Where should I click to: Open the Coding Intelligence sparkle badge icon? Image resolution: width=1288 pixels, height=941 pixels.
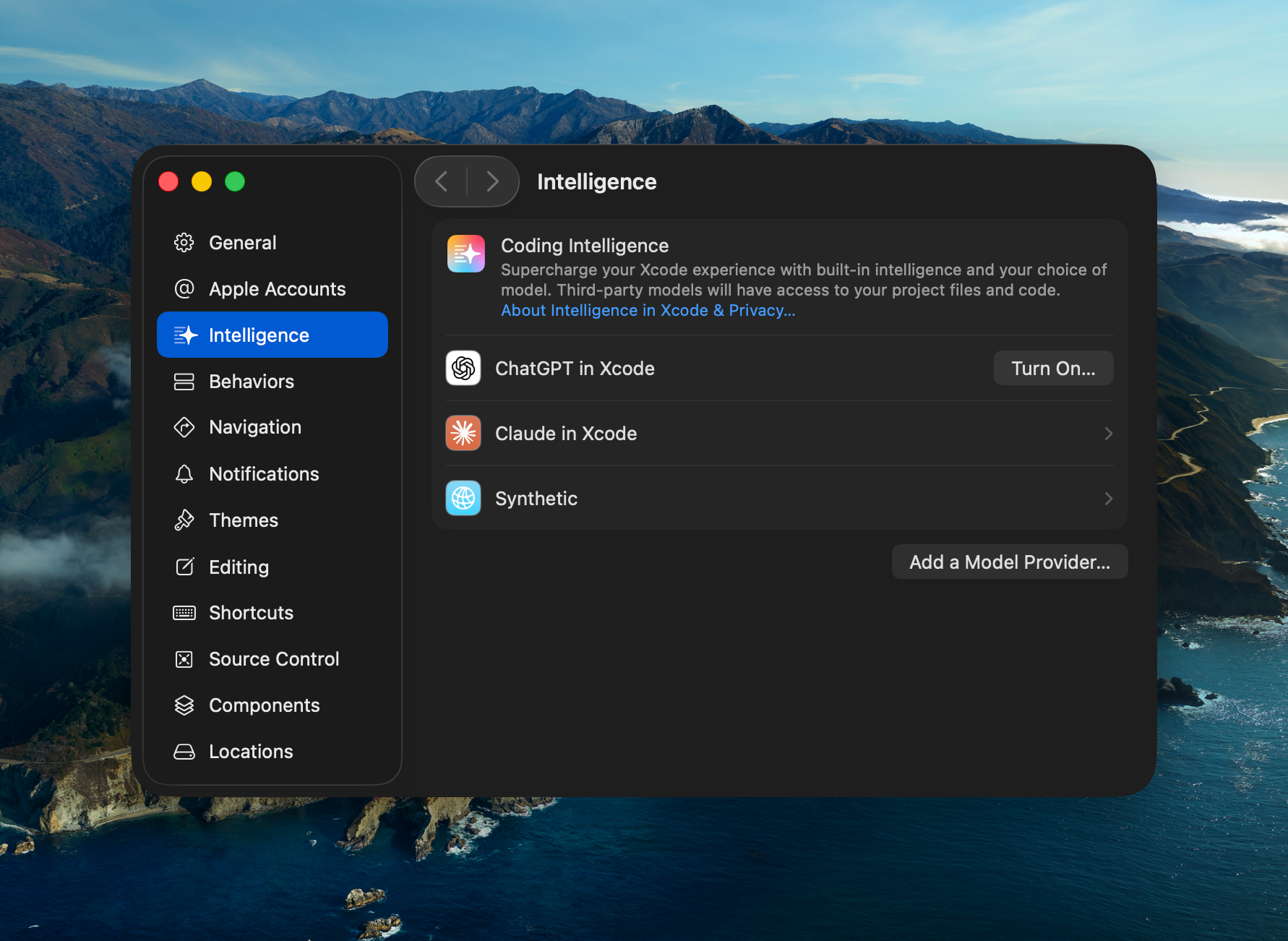[465, 254]
